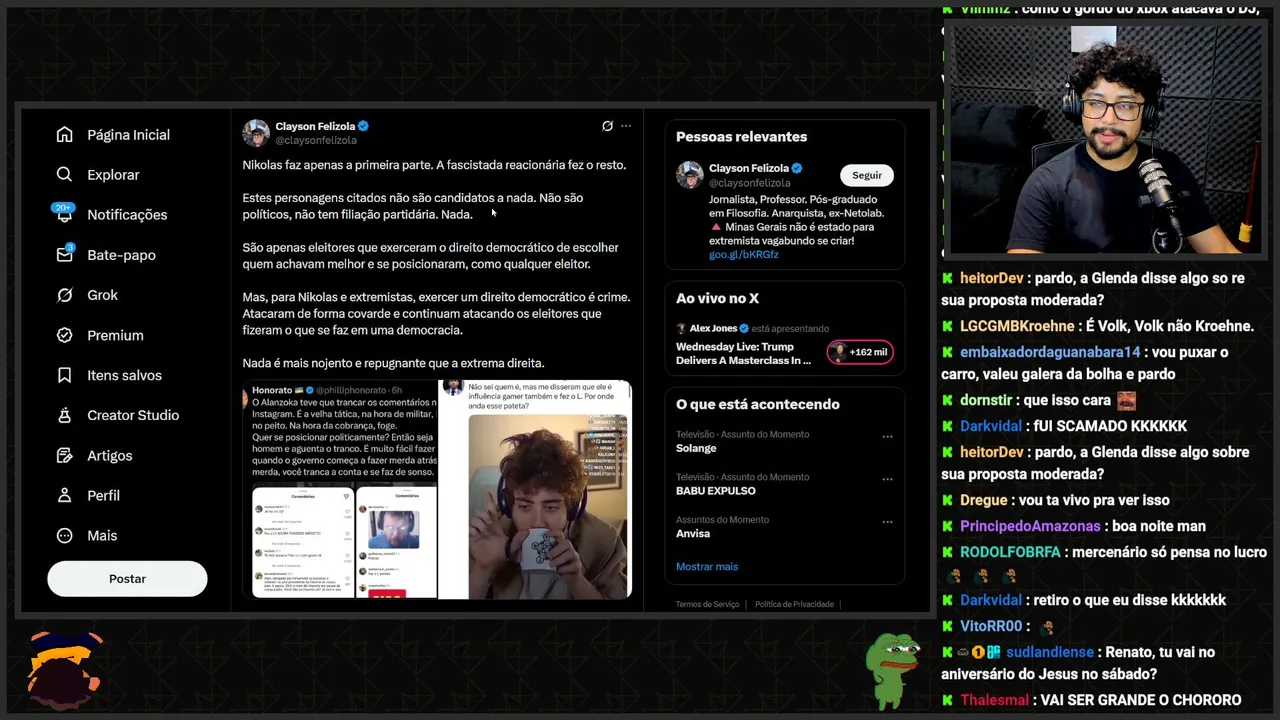
Task: Click the embaixadordaguanabara14 chat username
Action: click(1050, 352)
